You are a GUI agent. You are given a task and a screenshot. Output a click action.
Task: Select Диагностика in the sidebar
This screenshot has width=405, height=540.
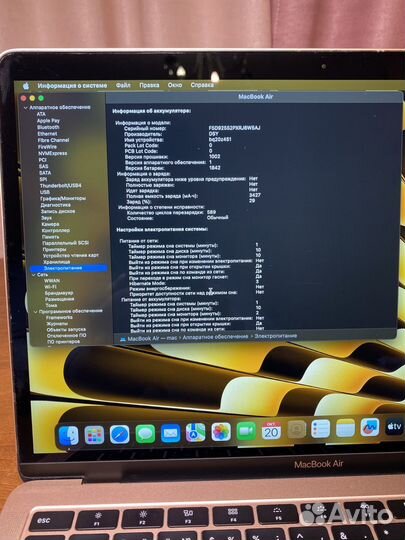click(55, 205)
